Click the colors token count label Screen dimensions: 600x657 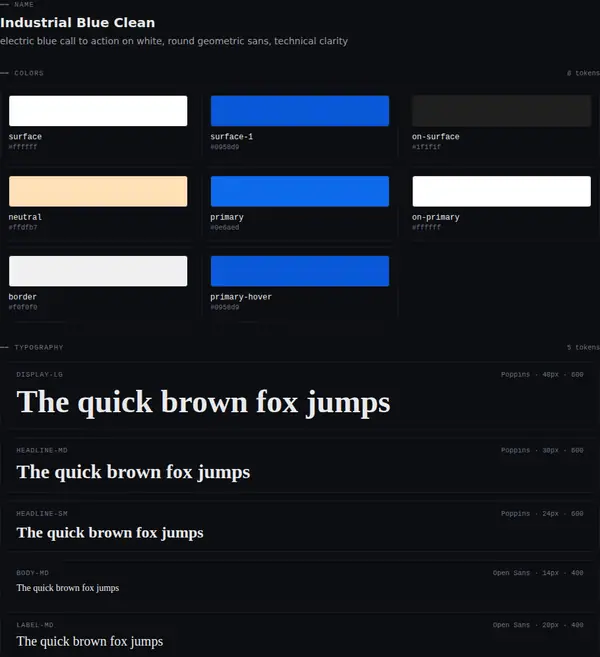[x=583, y=73]
